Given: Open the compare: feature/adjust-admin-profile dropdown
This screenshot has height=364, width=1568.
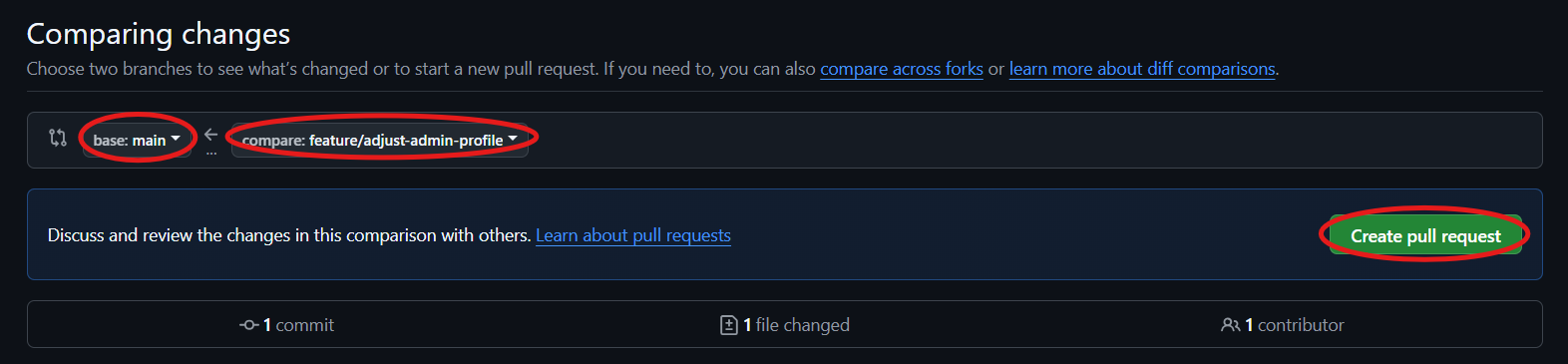Looking at the screenshot, I should [380, 140].
